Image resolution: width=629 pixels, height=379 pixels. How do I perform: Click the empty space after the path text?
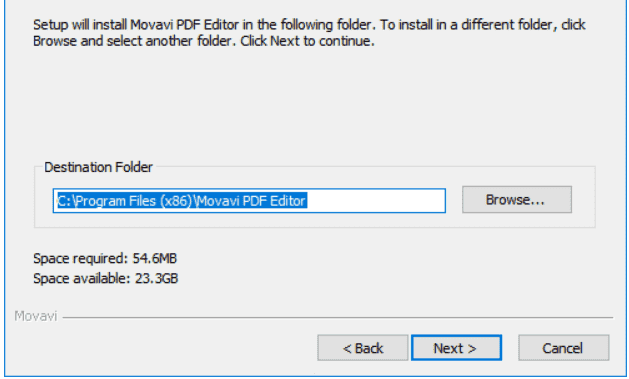(x=375, y=201)
